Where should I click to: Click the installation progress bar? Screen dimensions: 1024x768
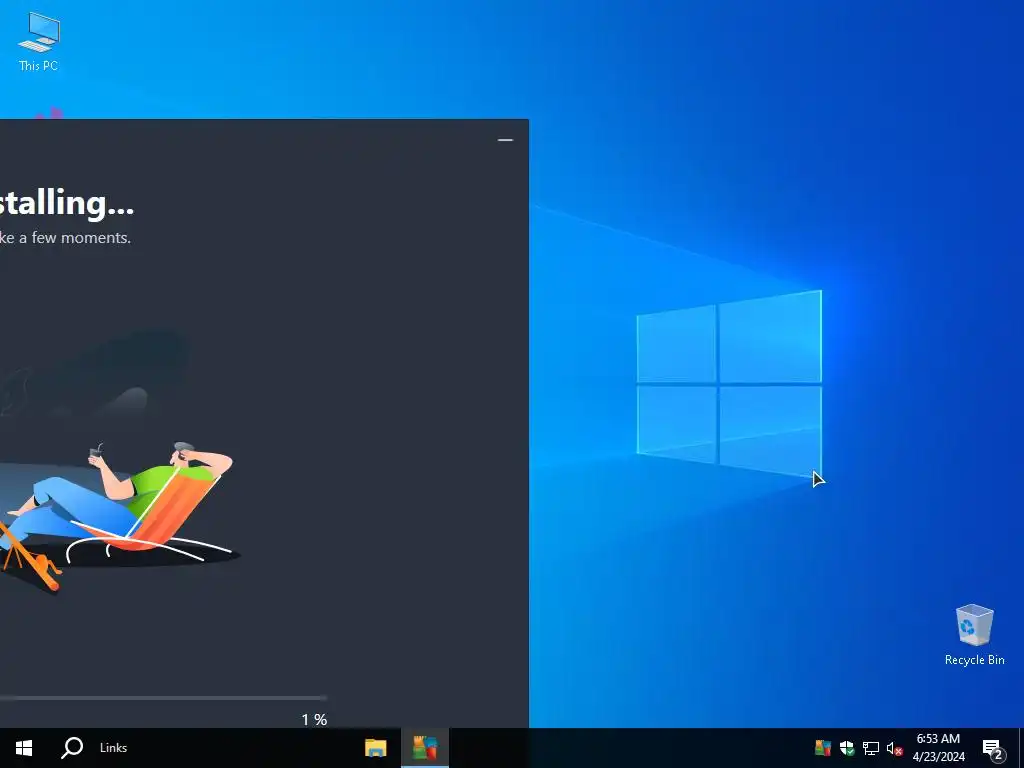tap(163, 698)
